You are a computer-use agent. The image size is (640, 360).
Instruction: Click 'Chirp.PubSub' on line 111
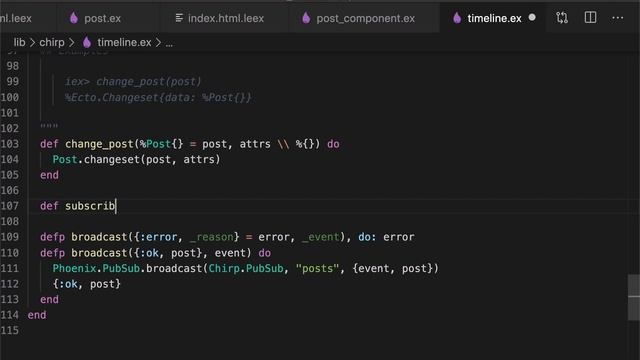(x=246, y=269)
